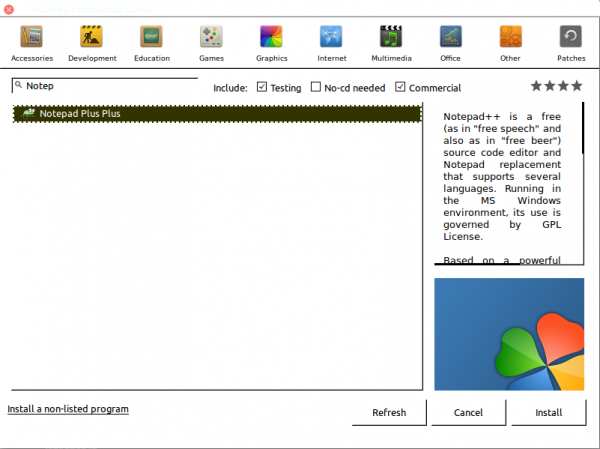Click the Notepad Plus Plus chameleon icon
This screenshot has height=449, width=600.
point(28,113)
